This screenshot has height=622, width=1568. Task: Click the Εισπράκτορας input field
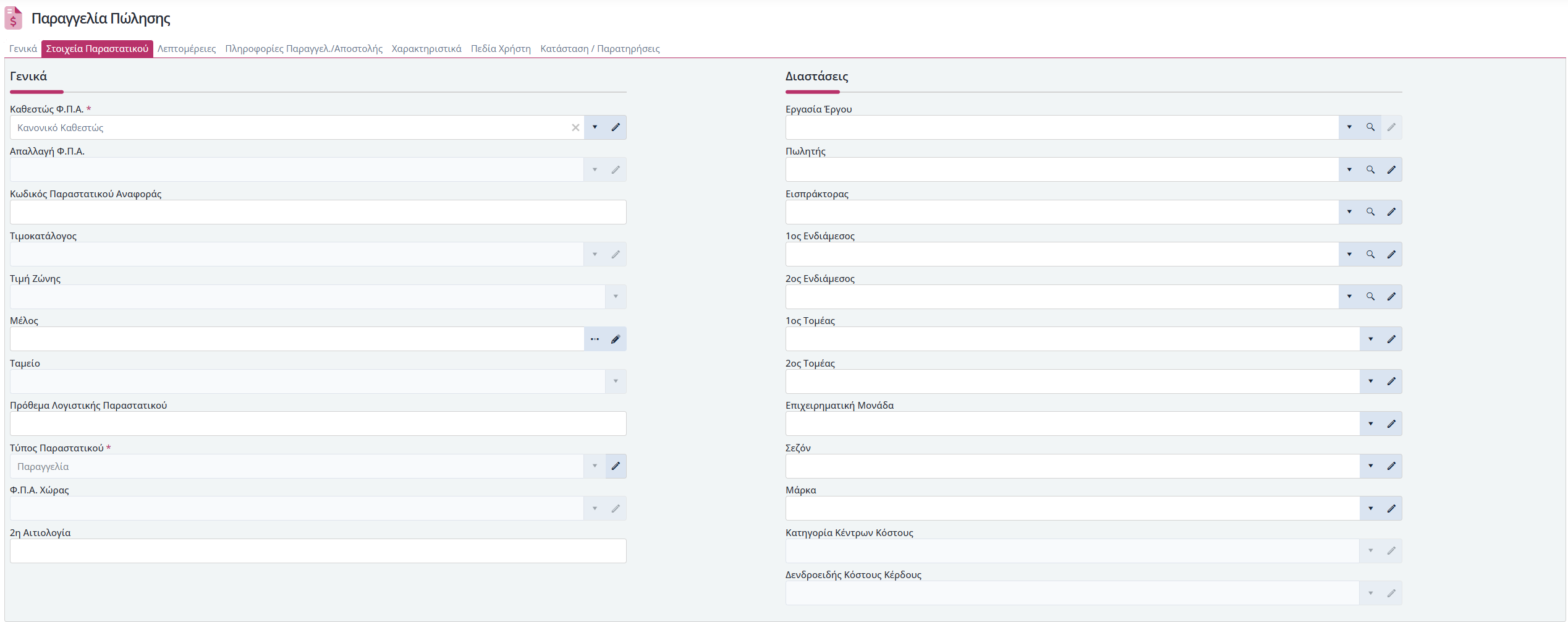[x=1062, y=212]
